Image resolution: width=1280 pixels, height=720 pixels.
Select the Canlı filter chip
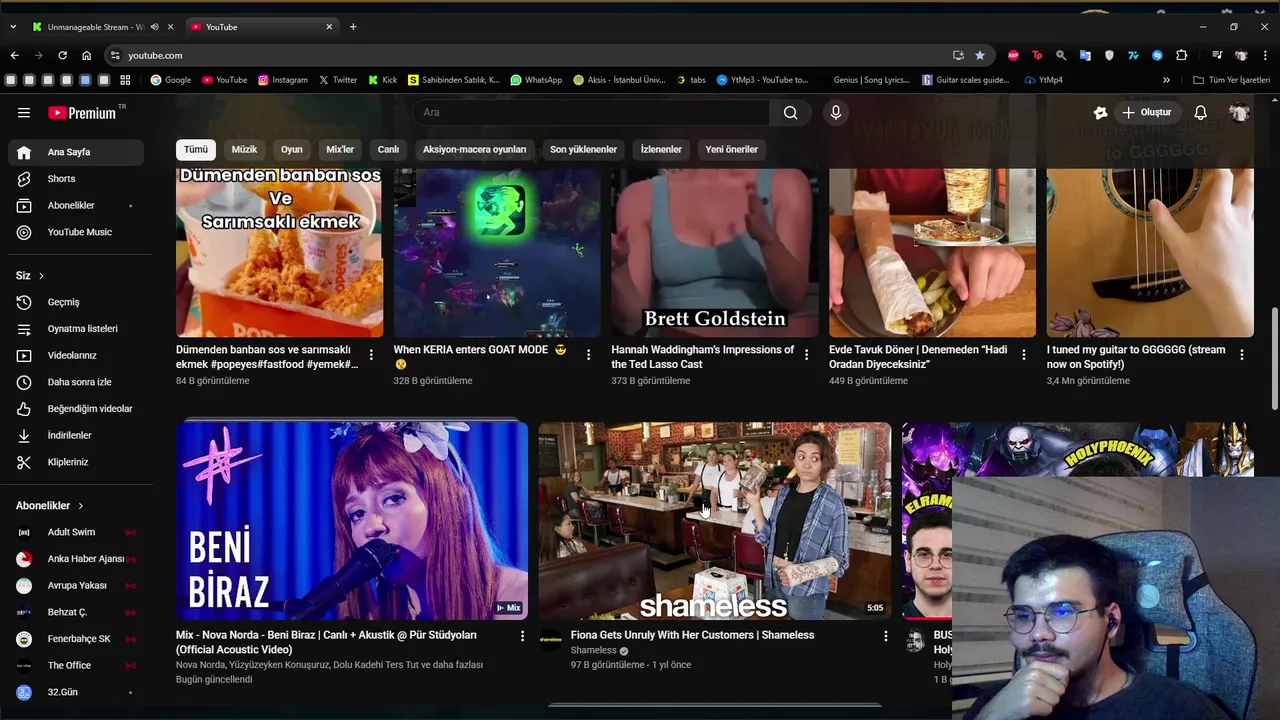(x=388, y=149)
